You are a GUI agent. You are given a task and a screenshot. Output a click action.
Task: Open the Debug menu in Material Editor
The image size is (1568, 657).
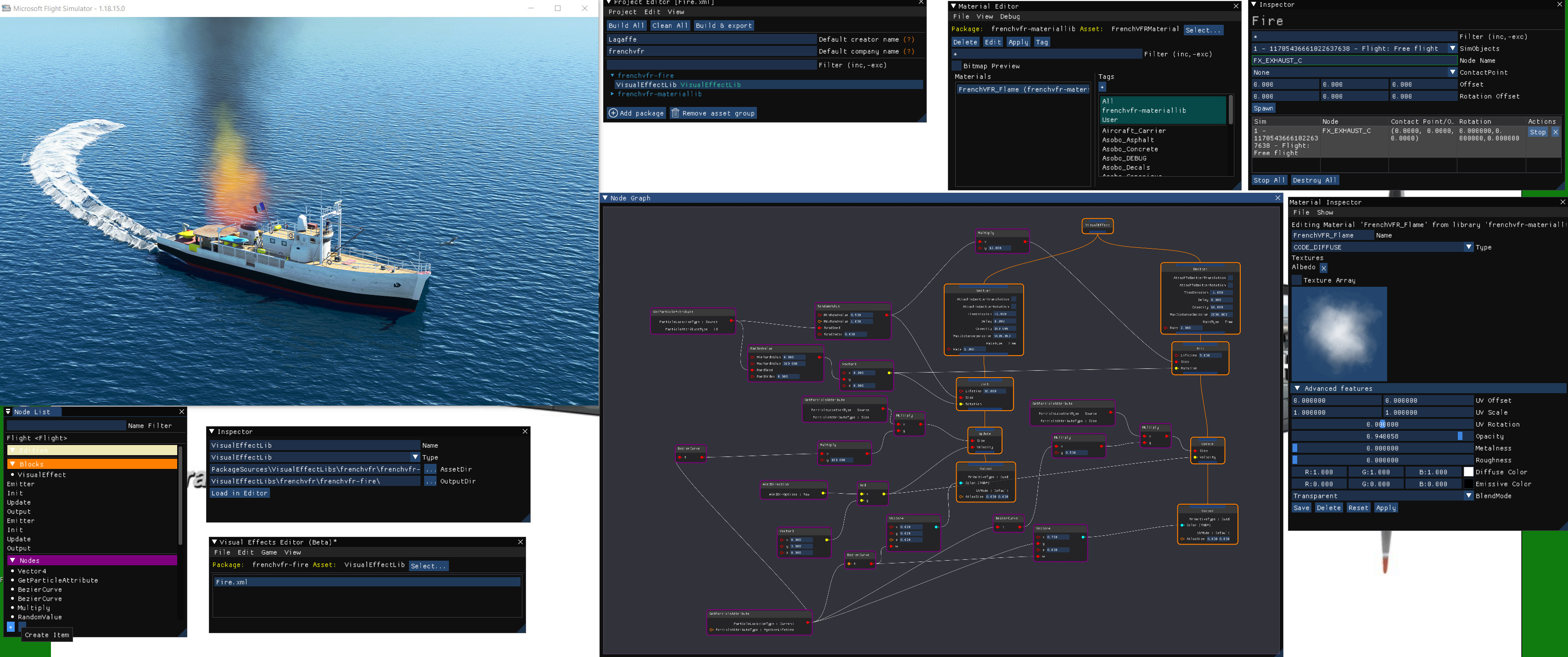(x=1009, y=17)
